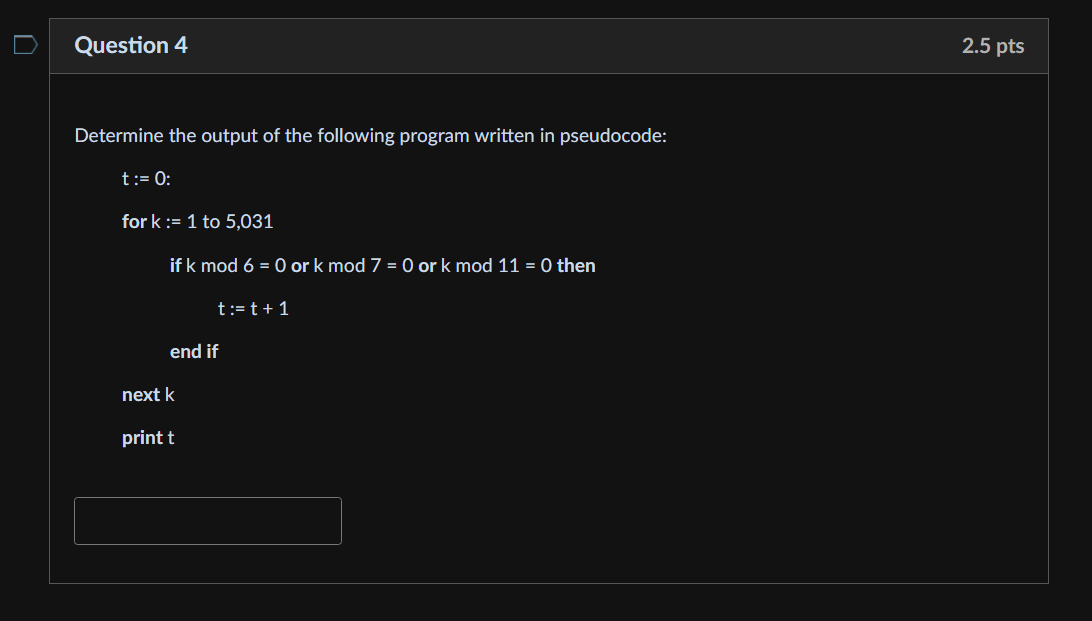Click the pseudocode instruction sentence
This screenshot has height=621, width=1092.
[370, 135]
